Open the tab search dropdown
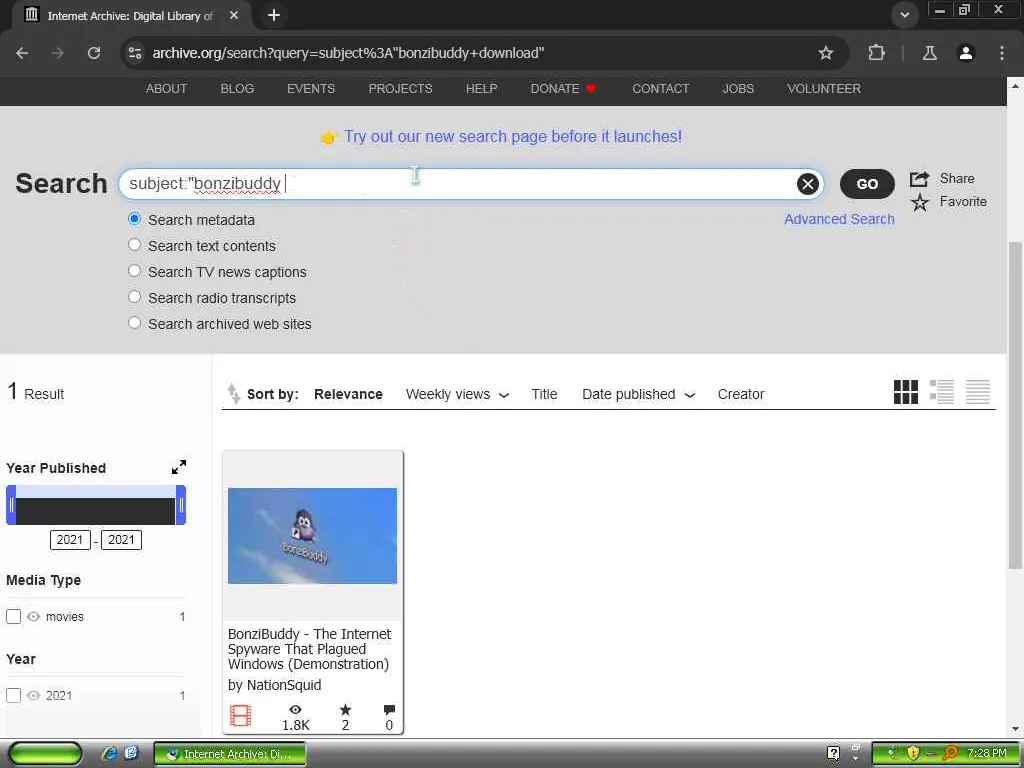 904,14
